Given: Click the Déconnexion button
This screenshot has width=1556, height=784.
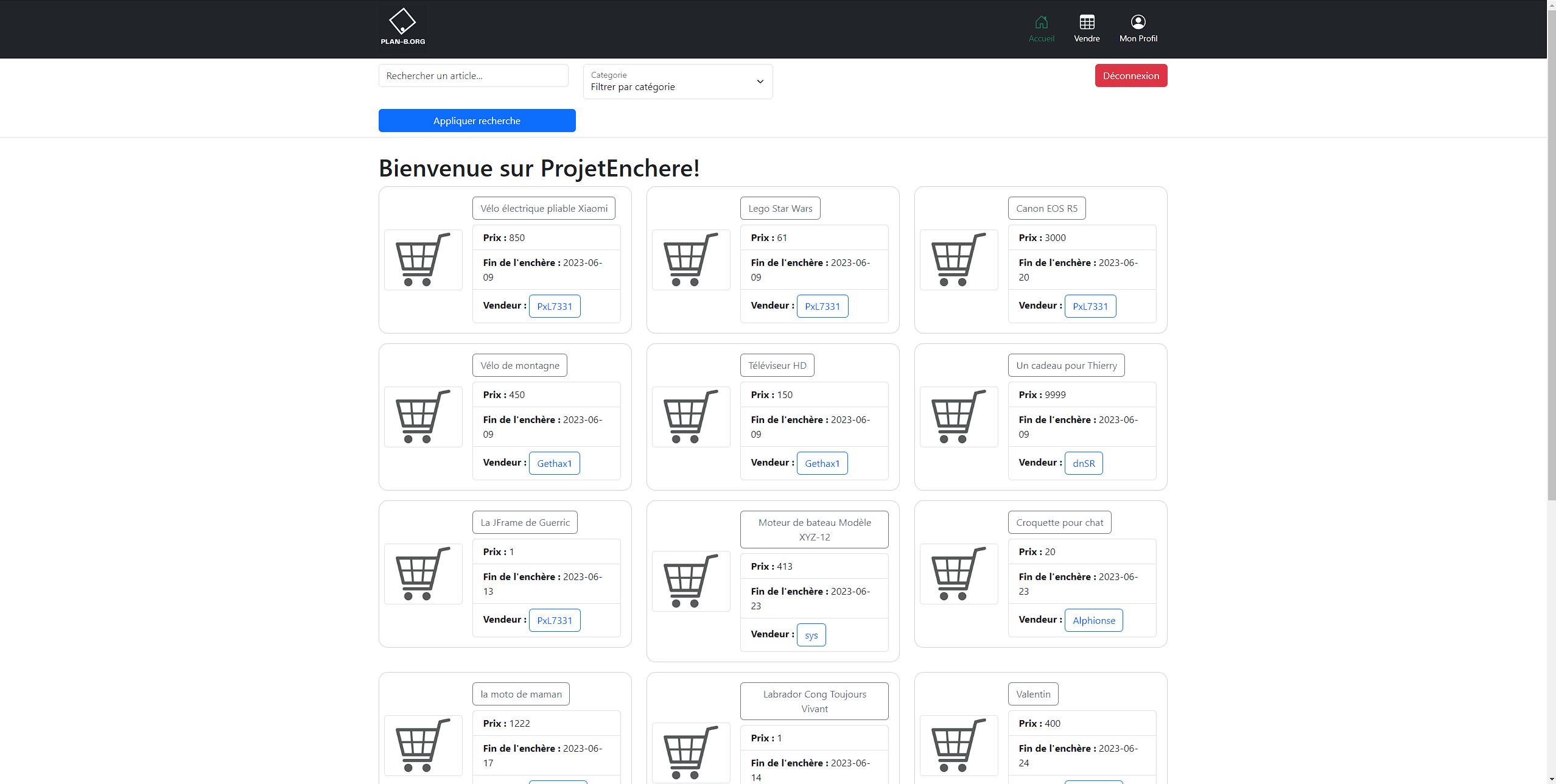Looking at the screenshot, I should click(x=1130, y=76).
